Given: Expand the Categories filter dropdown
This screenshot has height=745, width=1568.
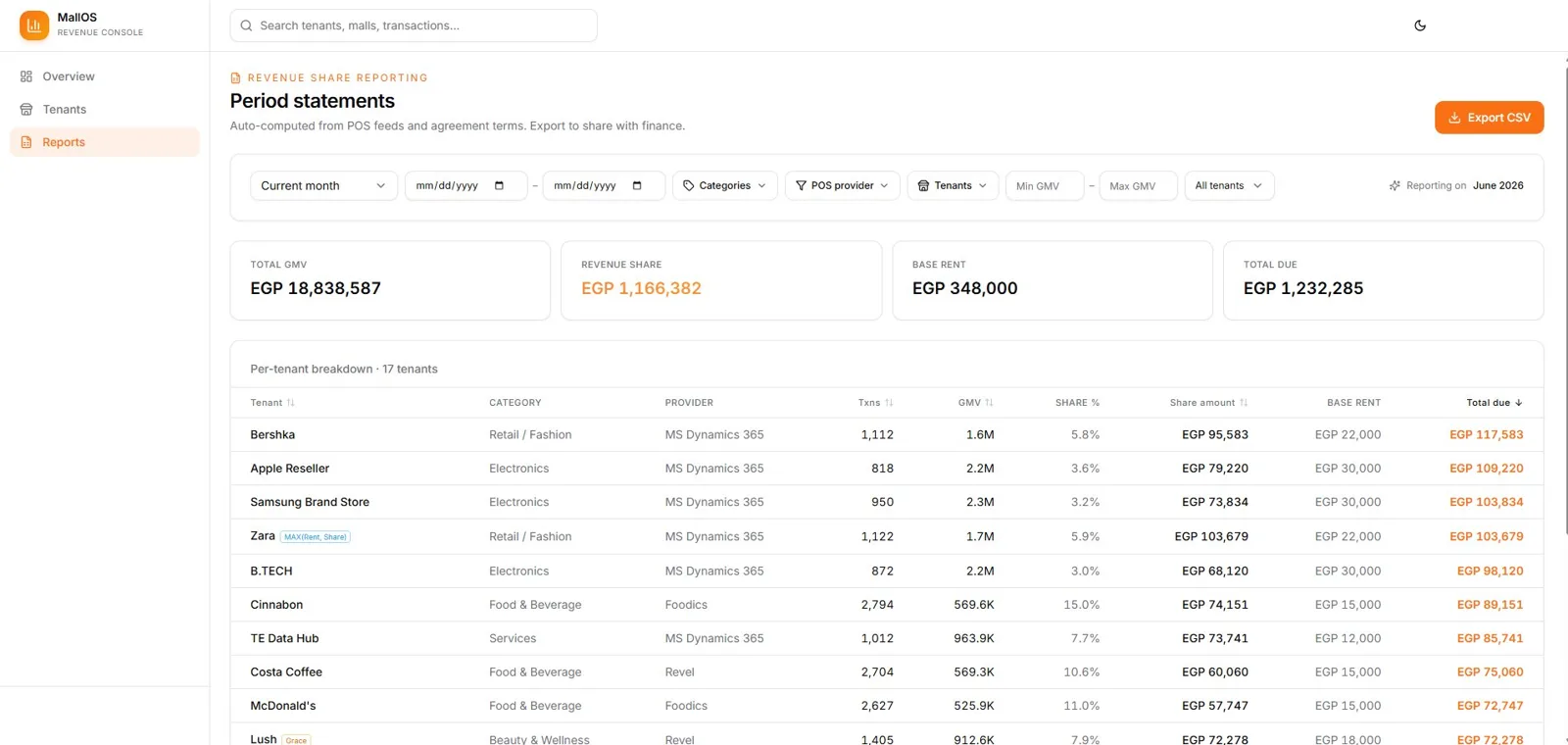Looking at the screenshot, I should coord(724,185).
